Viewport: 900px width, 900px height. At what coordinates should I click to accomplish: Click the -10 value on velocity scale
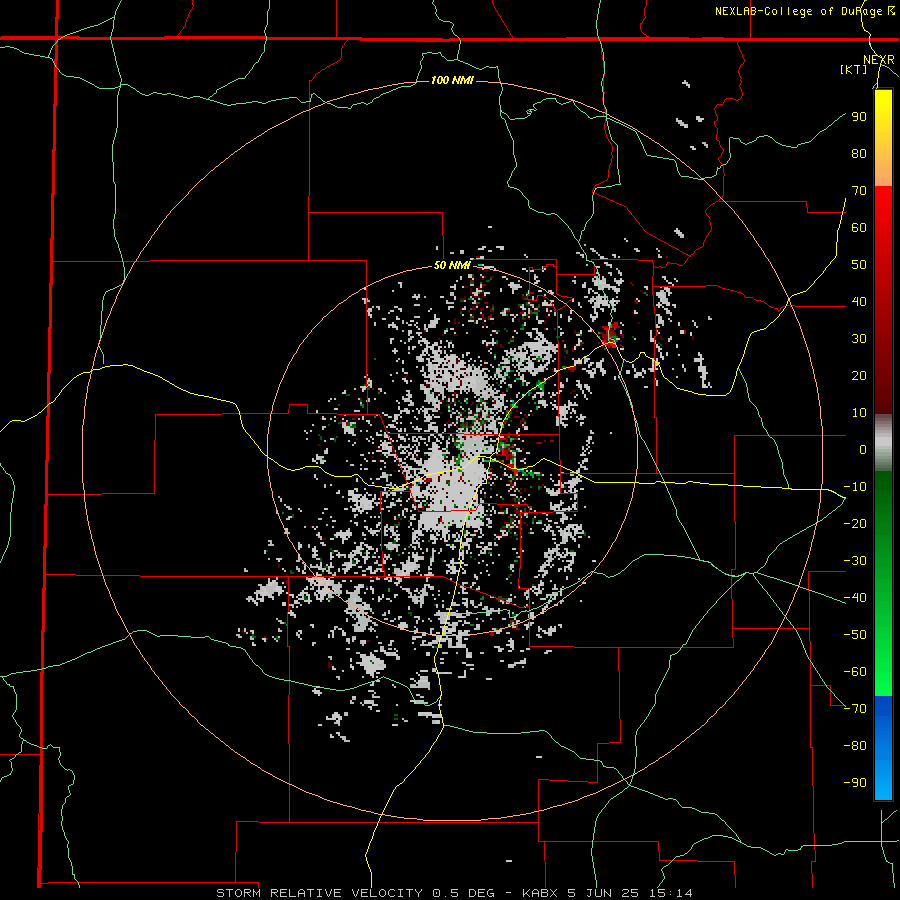pos(855,487)
